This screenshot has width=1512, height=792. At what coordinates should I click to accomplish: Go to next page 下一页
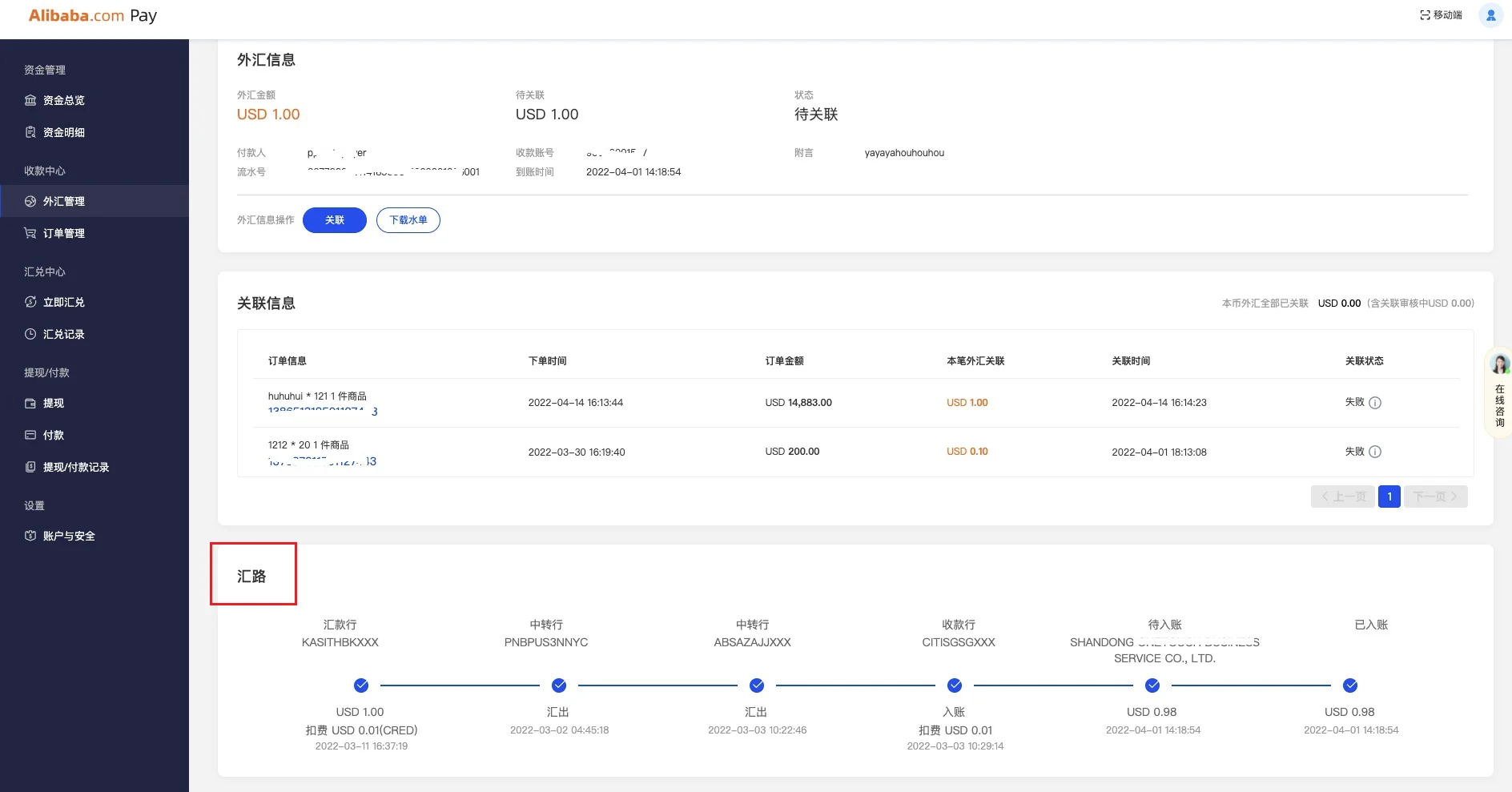point(1435,497)
